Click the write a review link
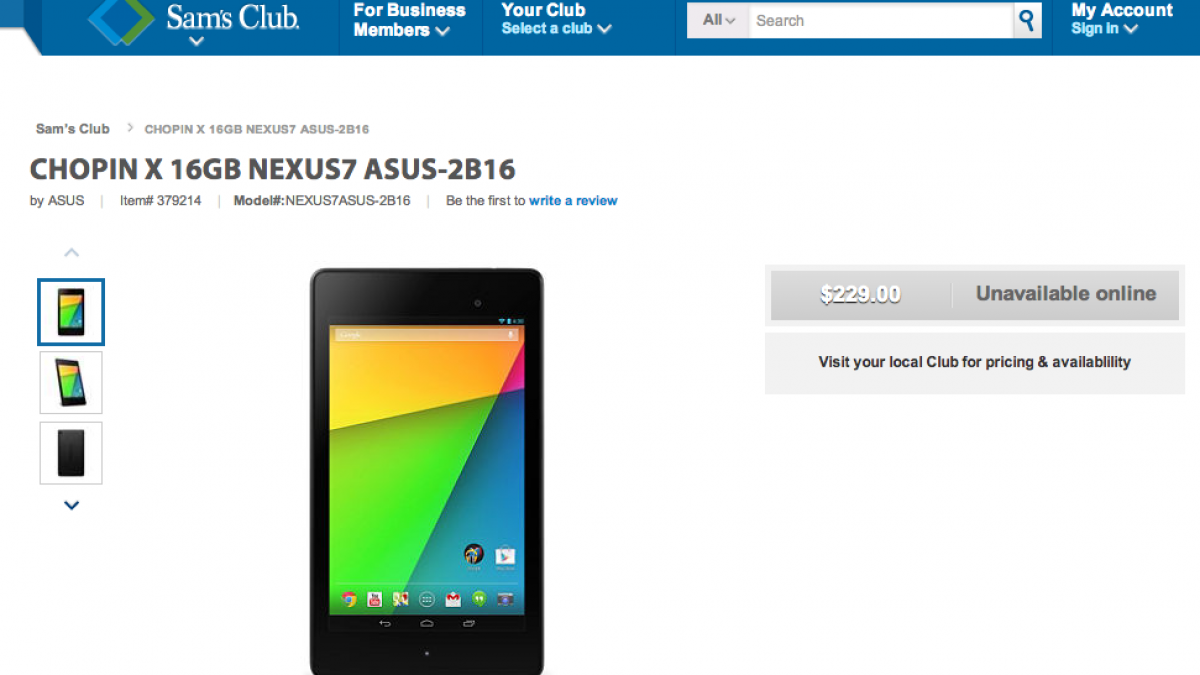Image resolution: width=1200 pixels, height=675 pixels. [573, 201]
